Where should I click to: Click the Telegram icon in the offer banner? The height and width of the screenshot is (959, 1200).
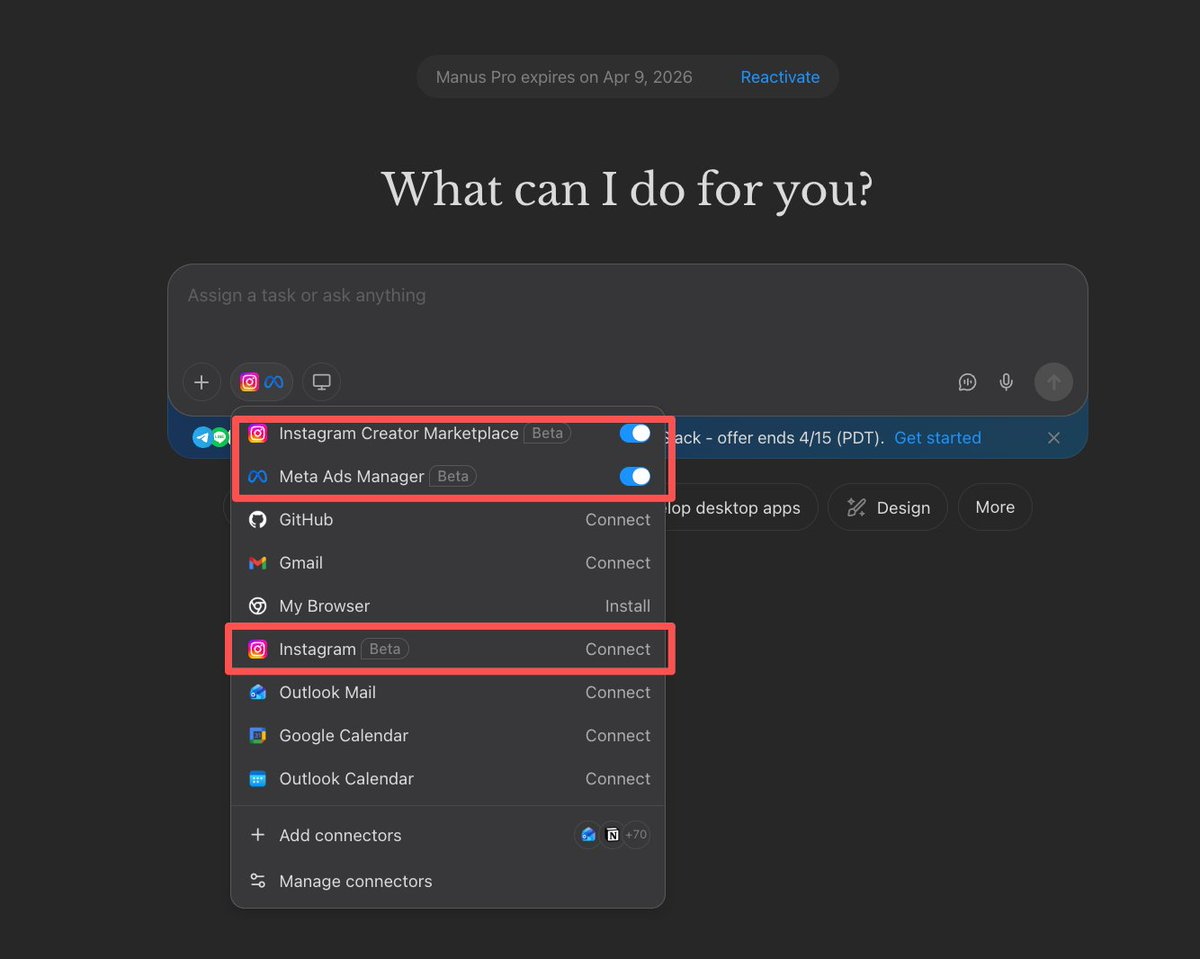click(203, 438)
